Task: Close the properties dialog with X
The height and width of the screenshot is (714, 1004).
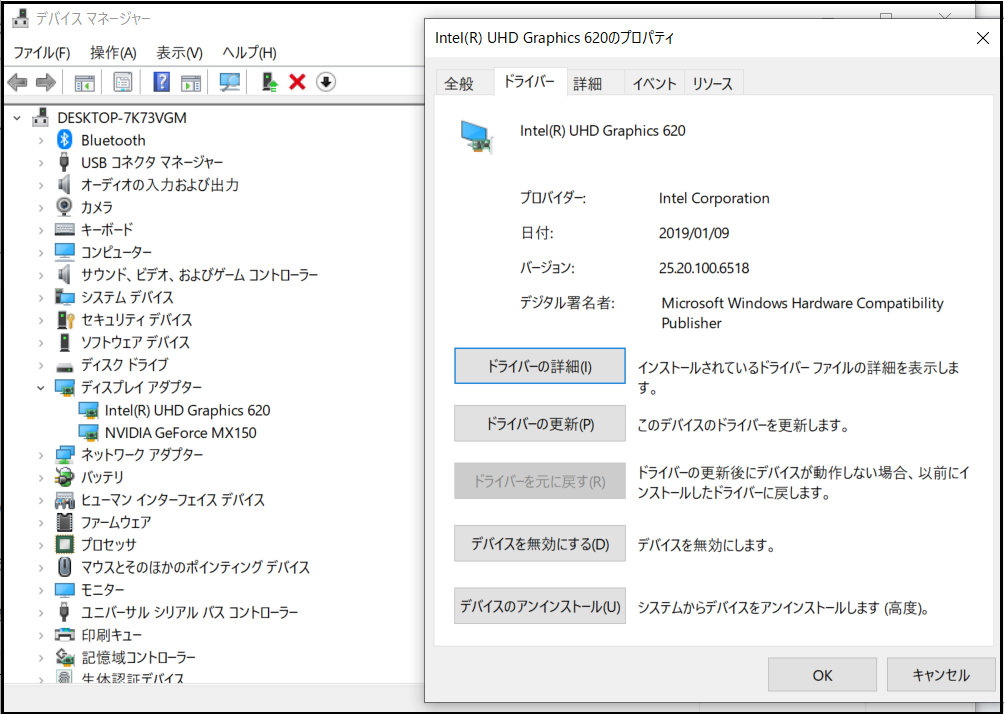Action: (982, 38)
